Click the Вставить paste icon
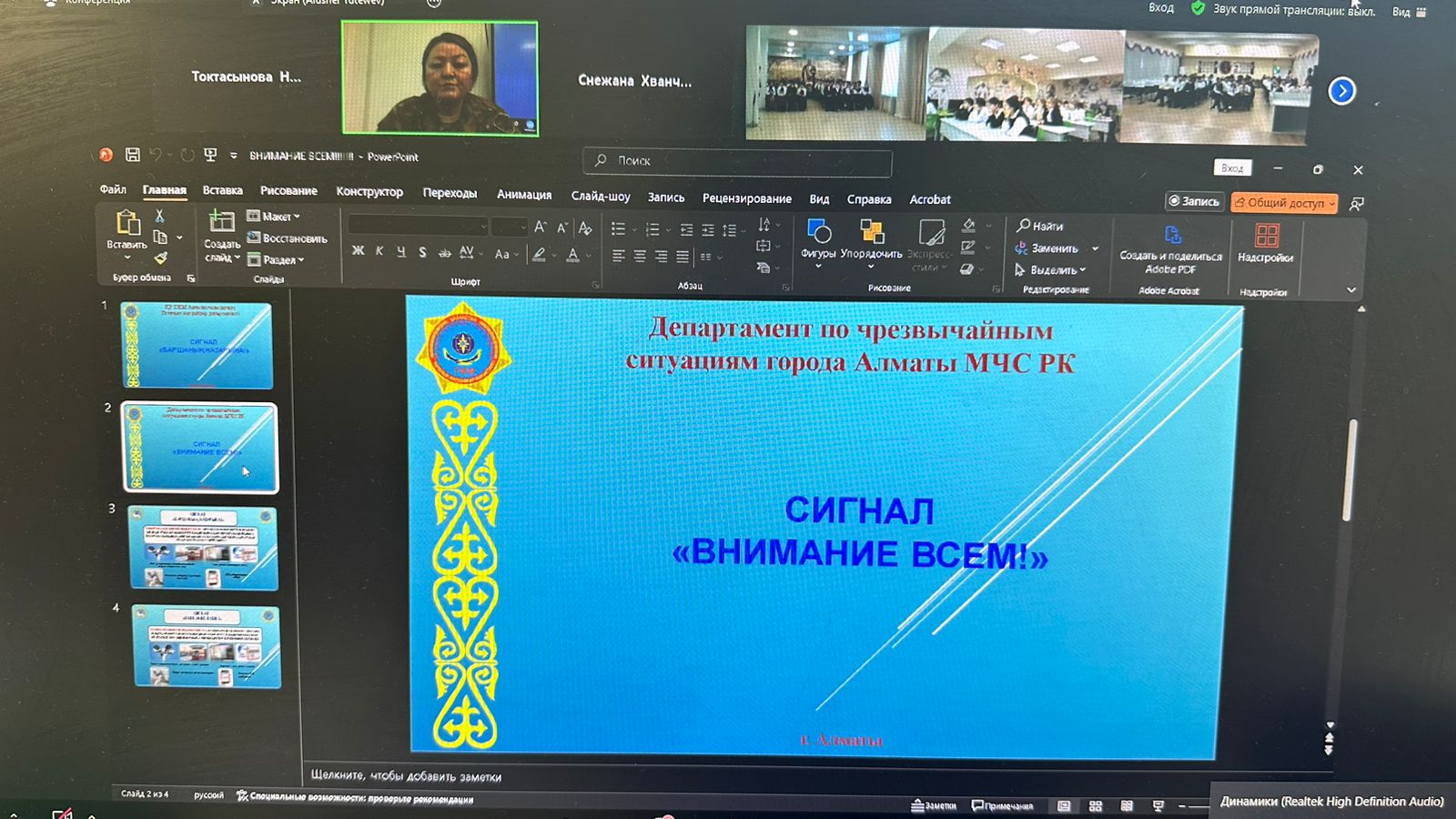 [x=127, y=224]
